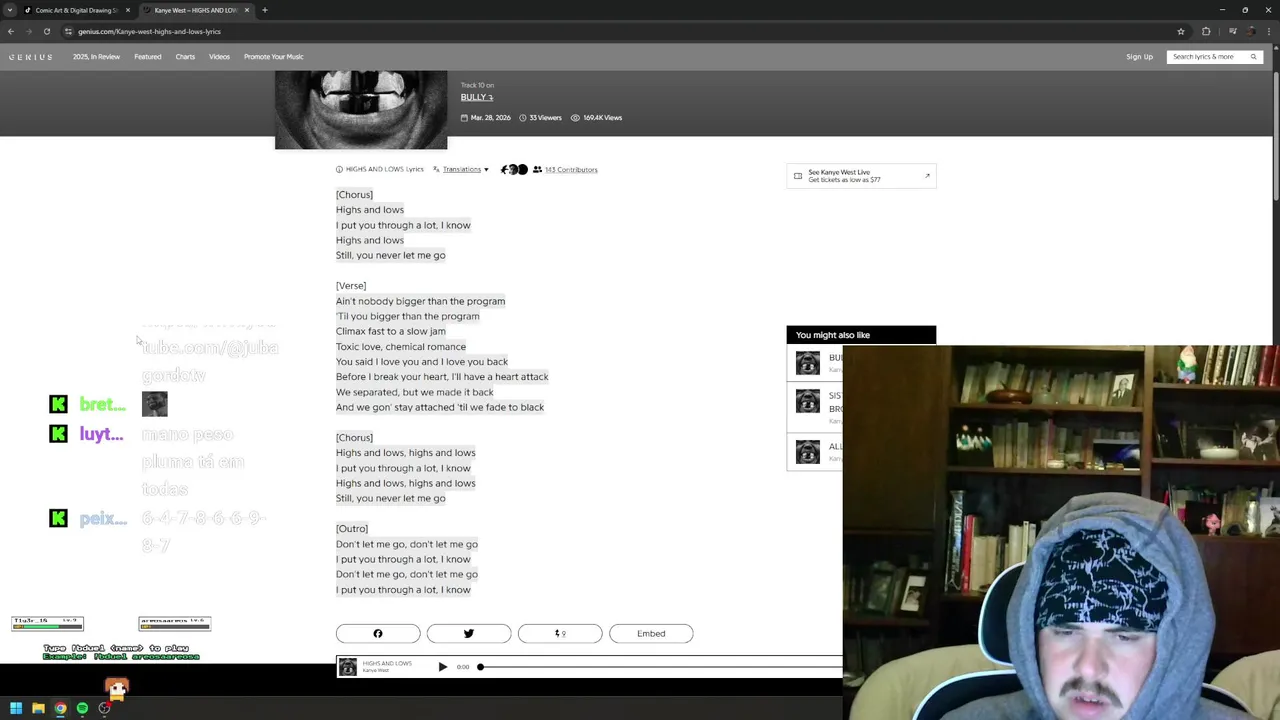Click Sign Up
Screen dimensions: 1280x720
pyautogui.click(x=1139, y=57)
